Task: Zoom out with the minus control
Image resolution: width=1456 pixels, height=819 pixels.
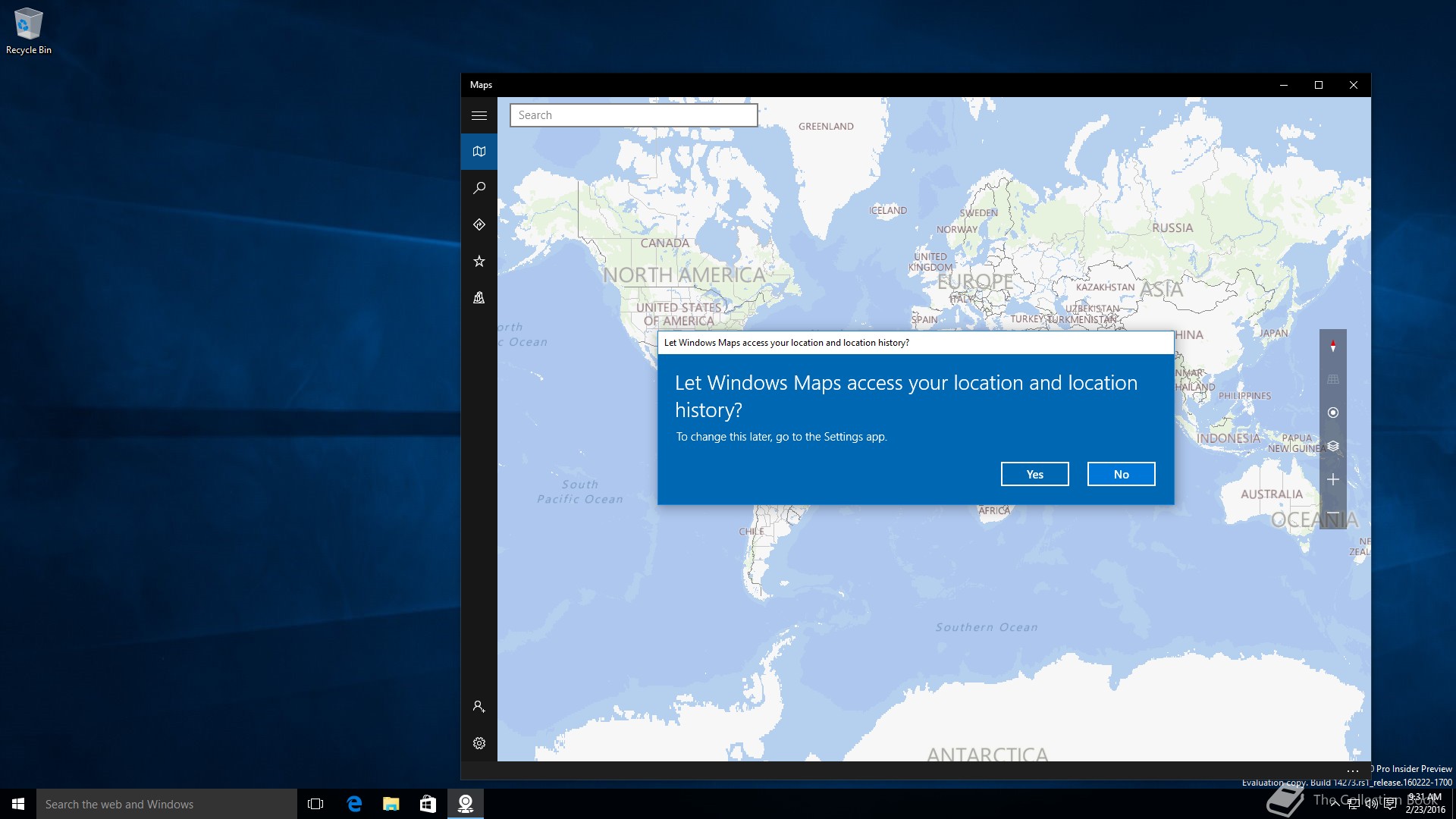Action: coord(1333,513)
